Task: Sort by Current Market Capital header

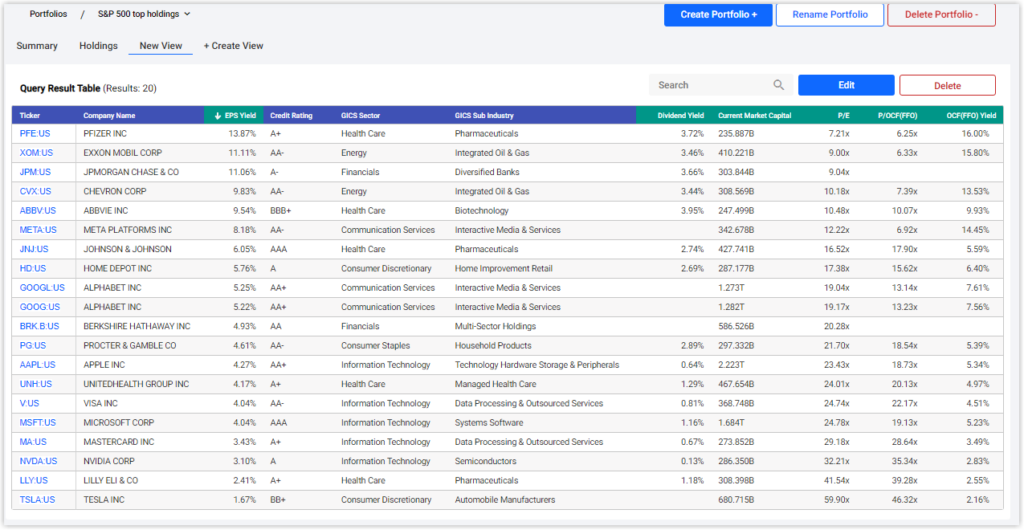Action: pos(754,116)
